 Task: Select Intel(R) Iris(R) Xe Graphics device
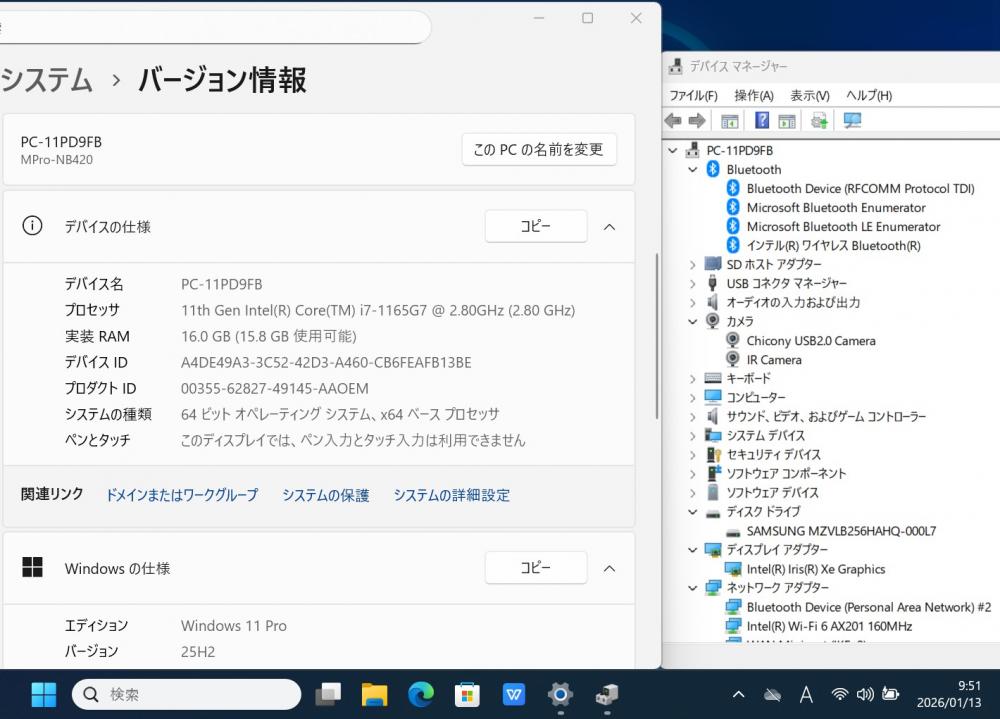tap(815, 569)
